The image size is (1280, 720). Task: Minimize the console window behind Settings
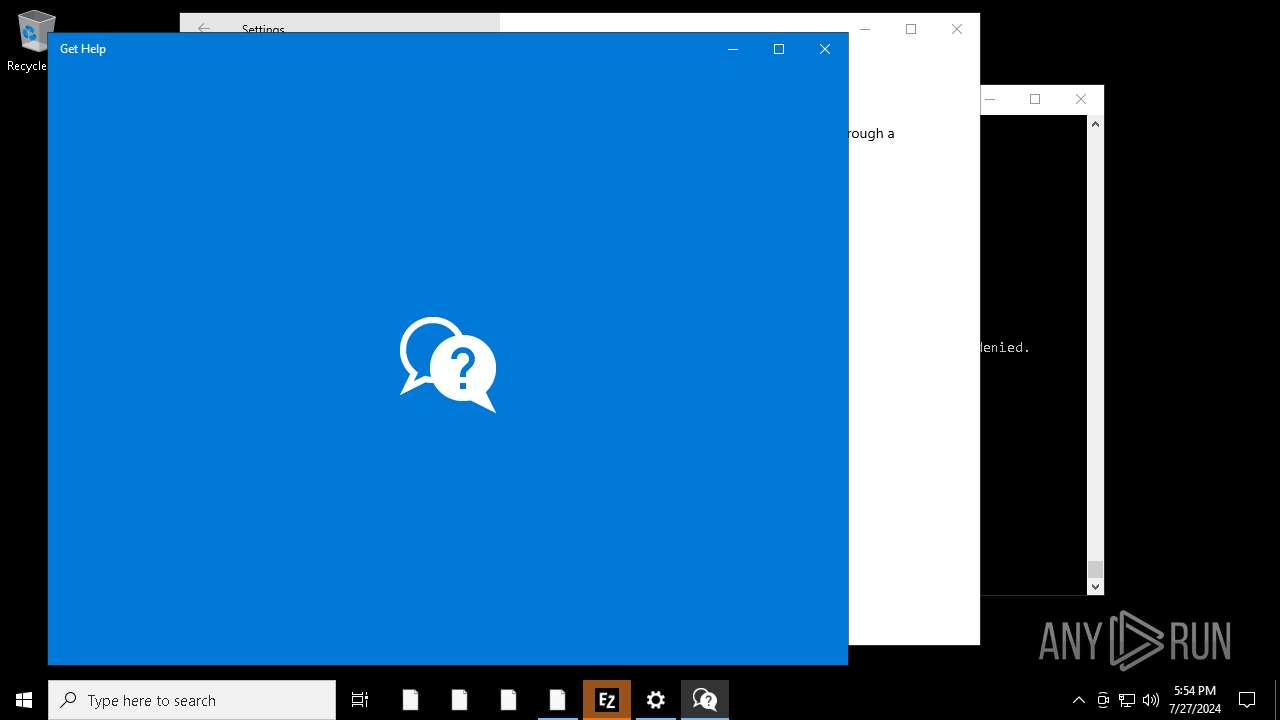[991, 99]
